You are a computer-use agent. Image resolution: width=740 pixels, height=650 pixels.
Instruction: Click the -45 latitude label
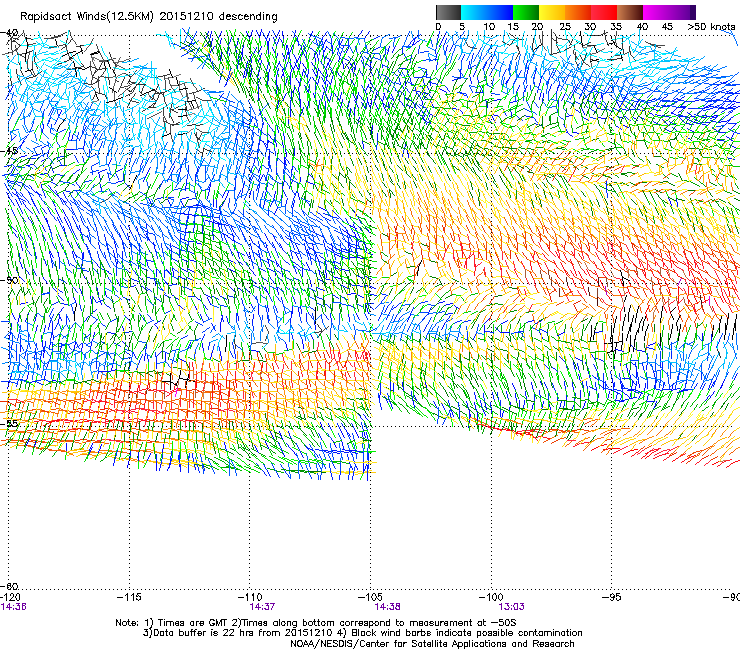(x=9, y=151)
